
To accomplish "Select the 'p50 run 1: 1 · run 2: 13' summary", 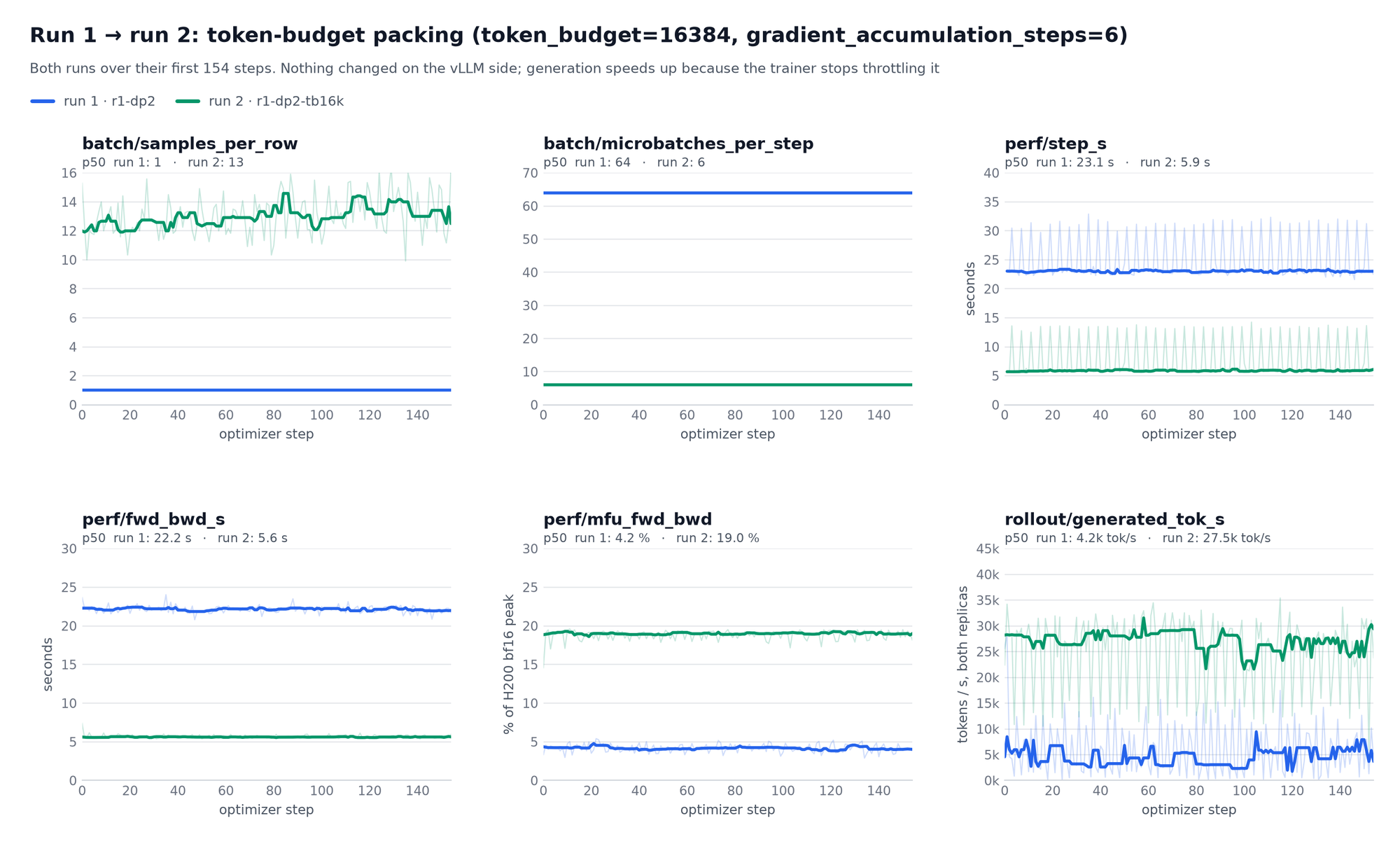I will click(x=162, y=162).
